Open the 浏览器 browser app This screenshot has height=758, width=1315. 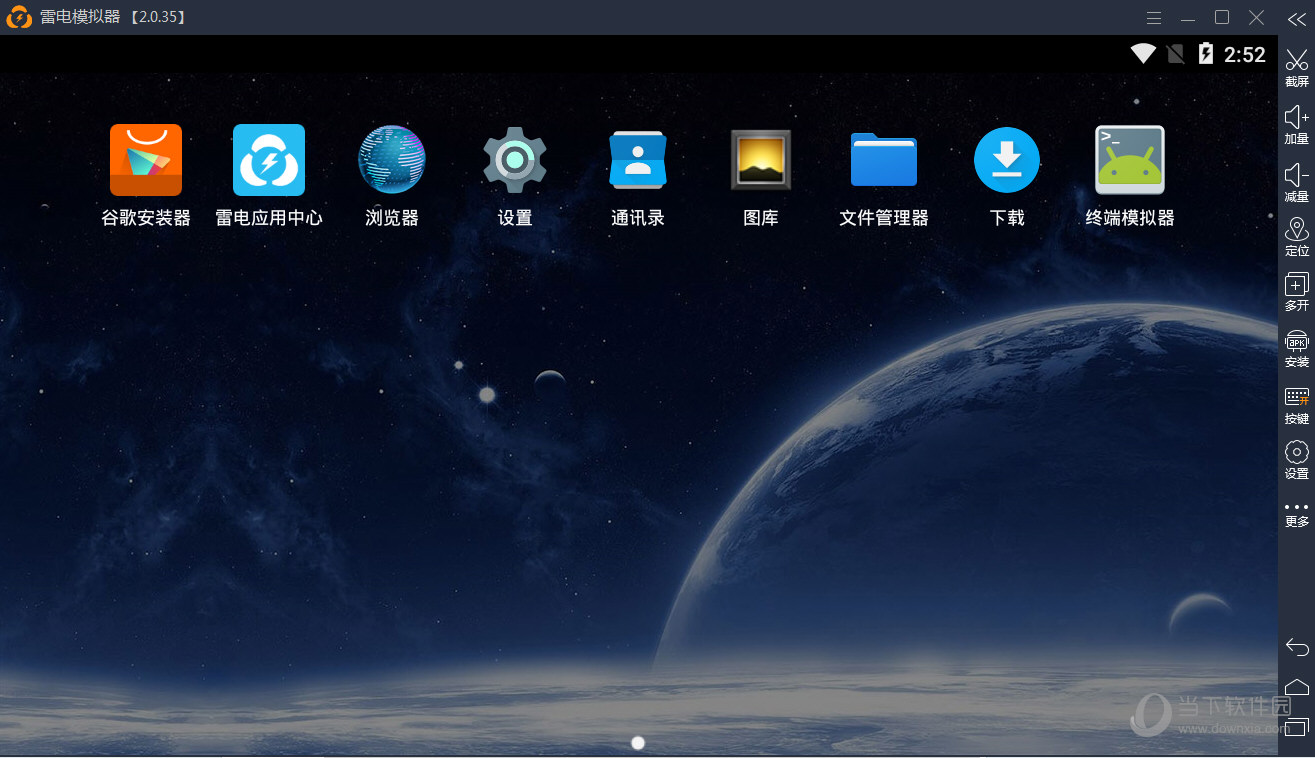(x=392, y=160)
